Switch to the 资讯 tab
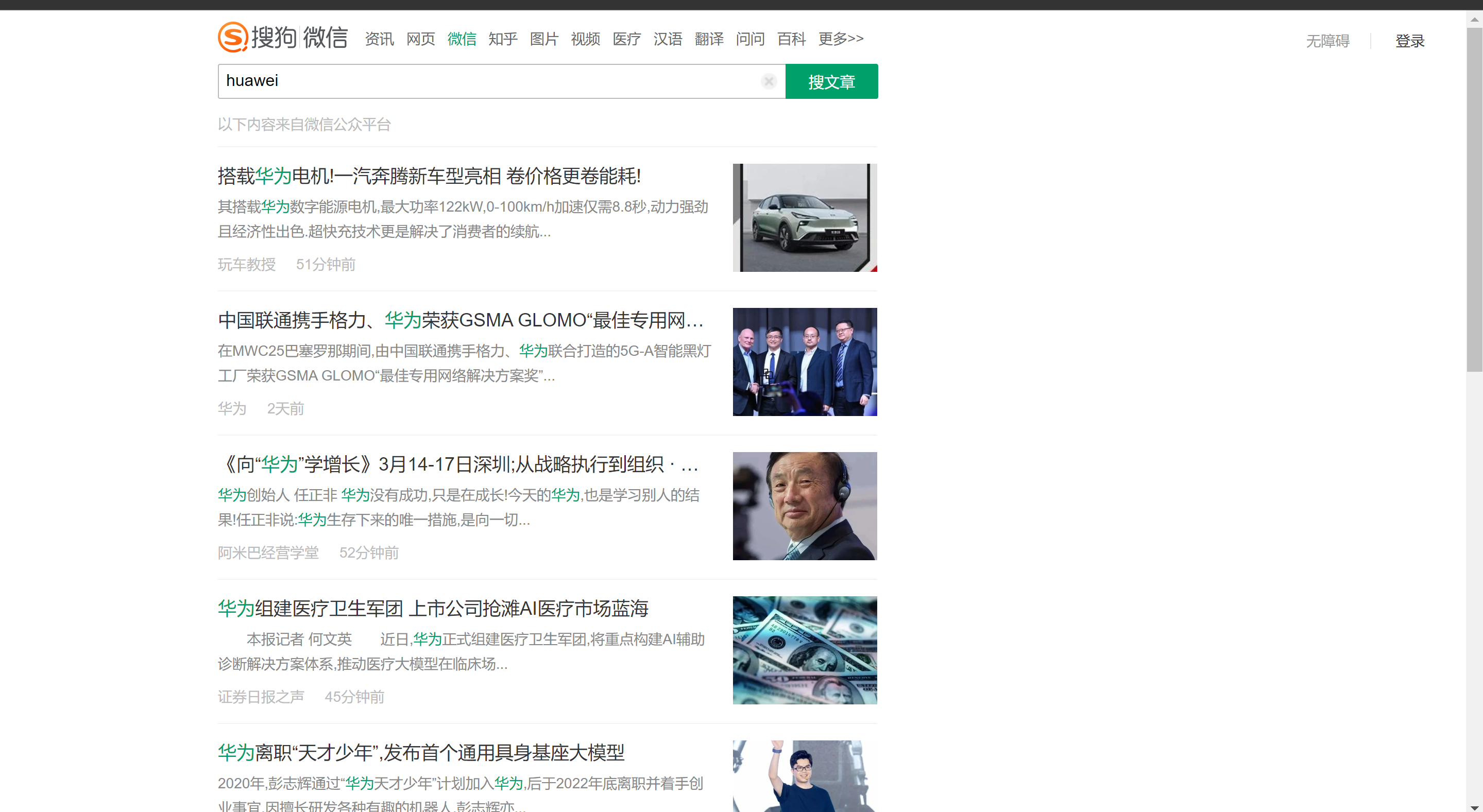Image resolution: width=1483 pixels, height=812 pixels. pos(380,39)
